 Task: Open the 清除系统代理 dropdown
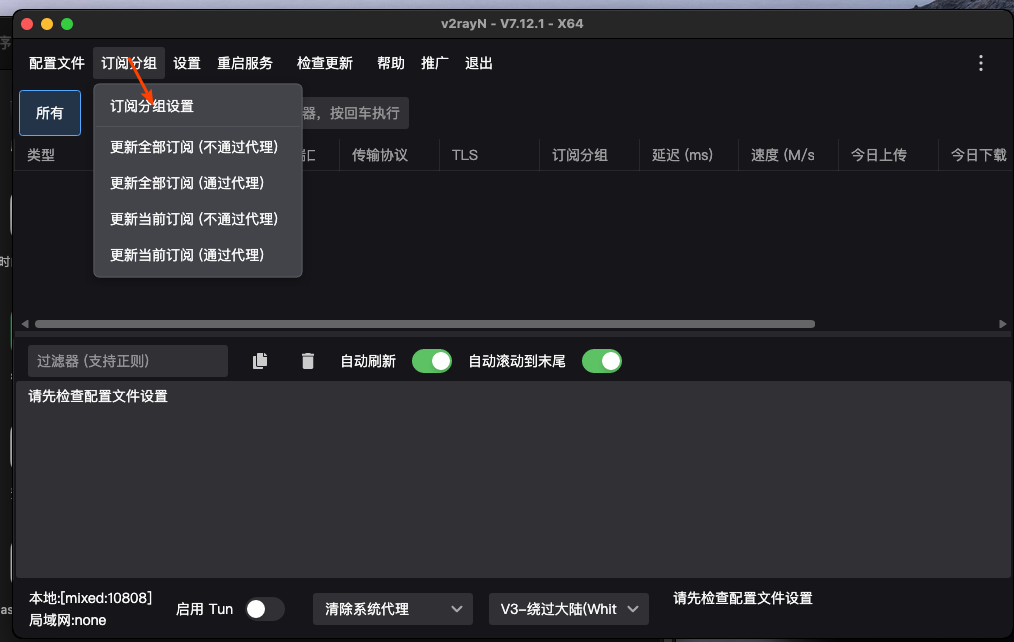click(x=393, y=609)
